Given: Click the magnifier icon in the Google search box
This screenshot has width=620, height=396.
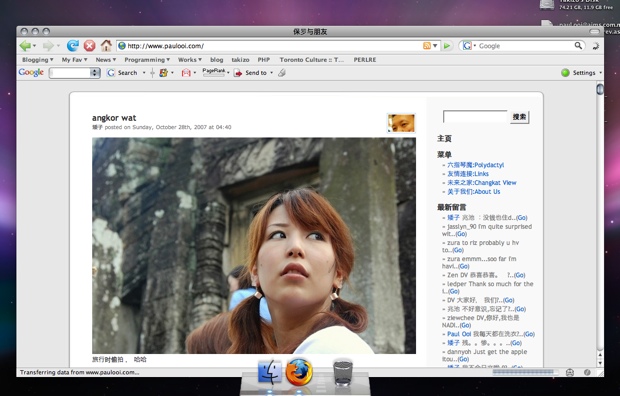Looking at the screenshot, I should click(578, 46).
